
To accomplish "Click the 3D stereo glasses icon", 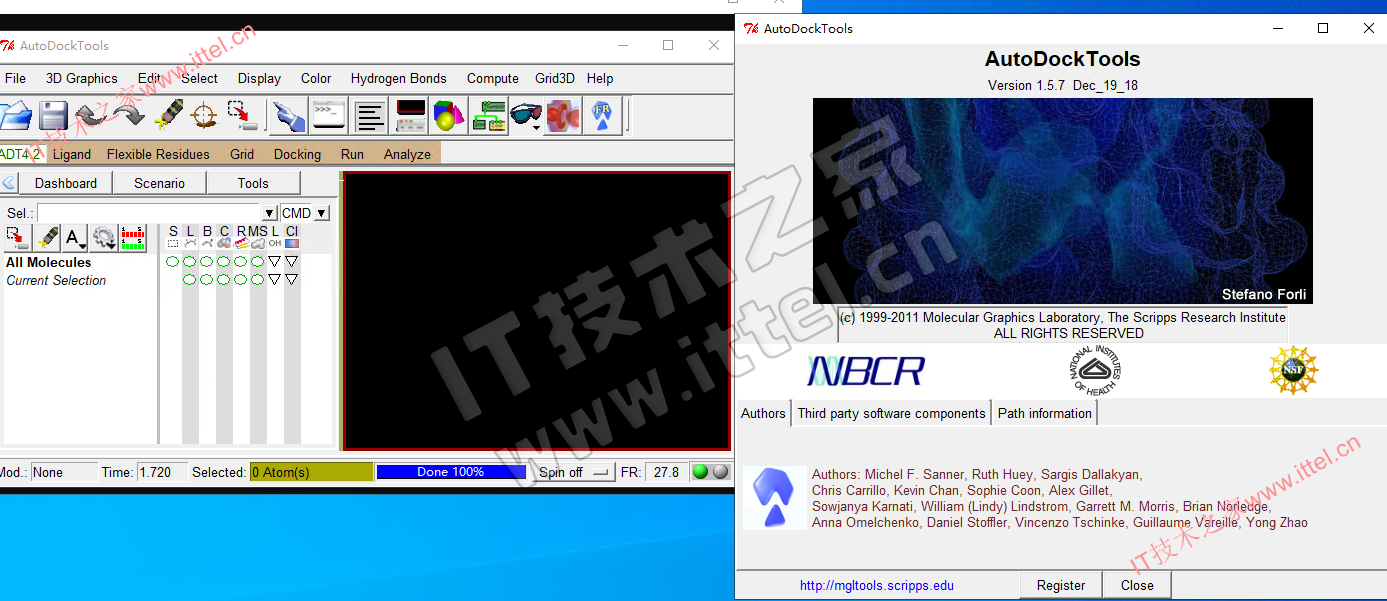I will (x=526, y=115).
